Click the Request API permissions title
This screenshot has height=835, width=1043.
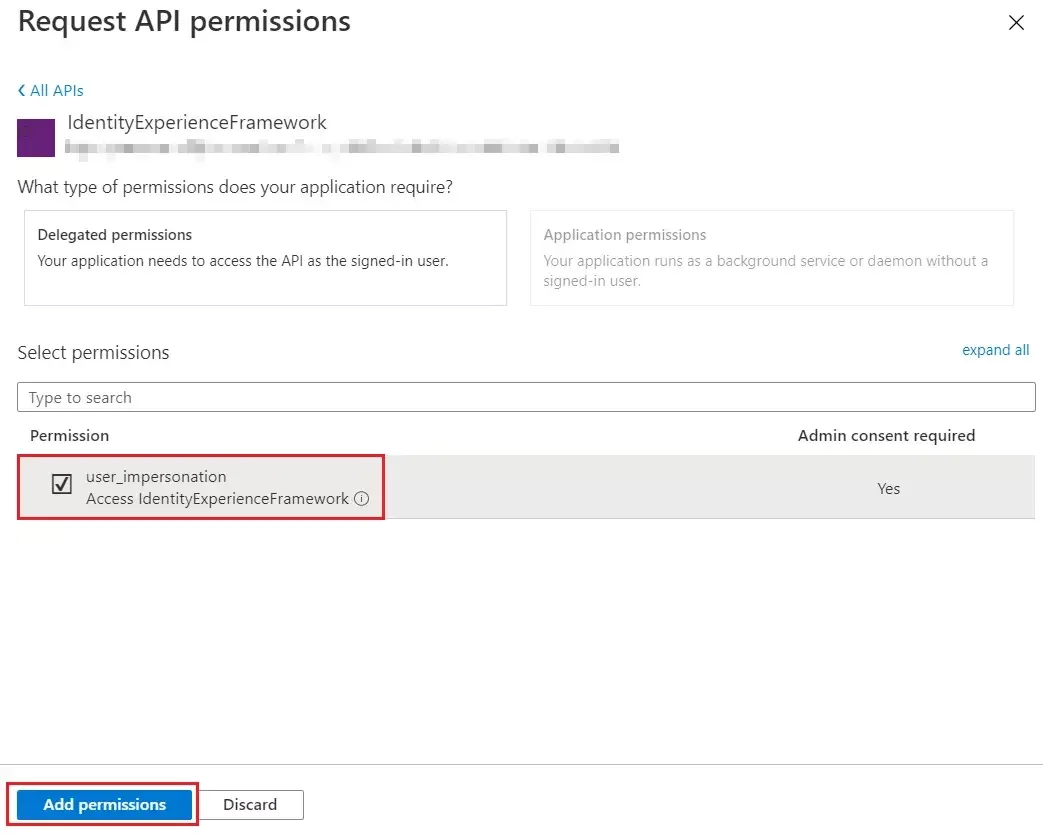tap(183, 21)
